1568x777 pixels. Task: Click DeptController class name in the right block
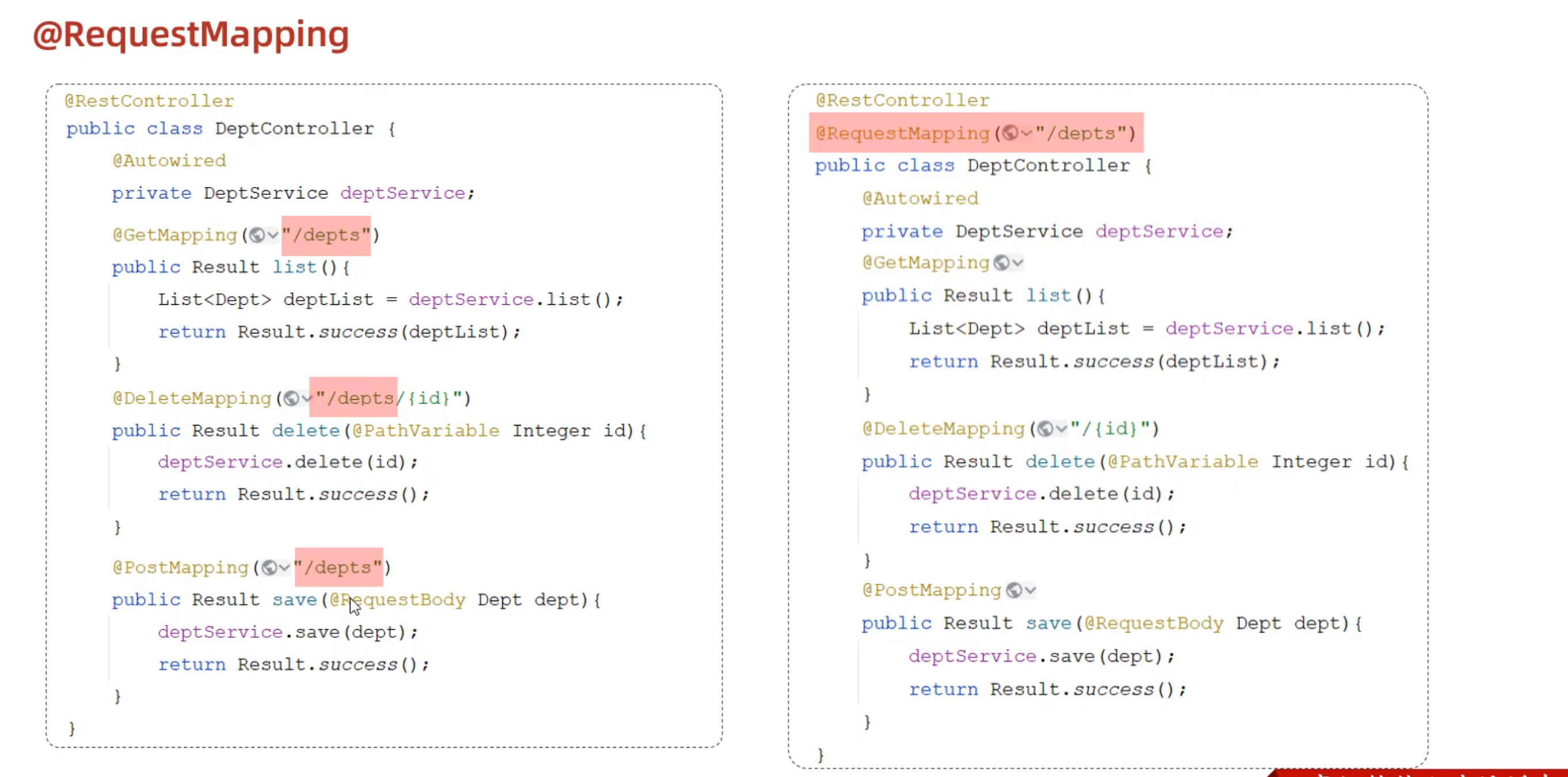coord(1048,166)
